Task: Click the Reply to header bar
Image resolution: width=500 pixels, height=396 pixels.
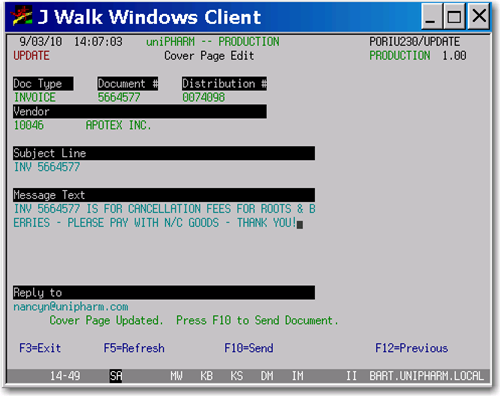Action: click(164, 292)
